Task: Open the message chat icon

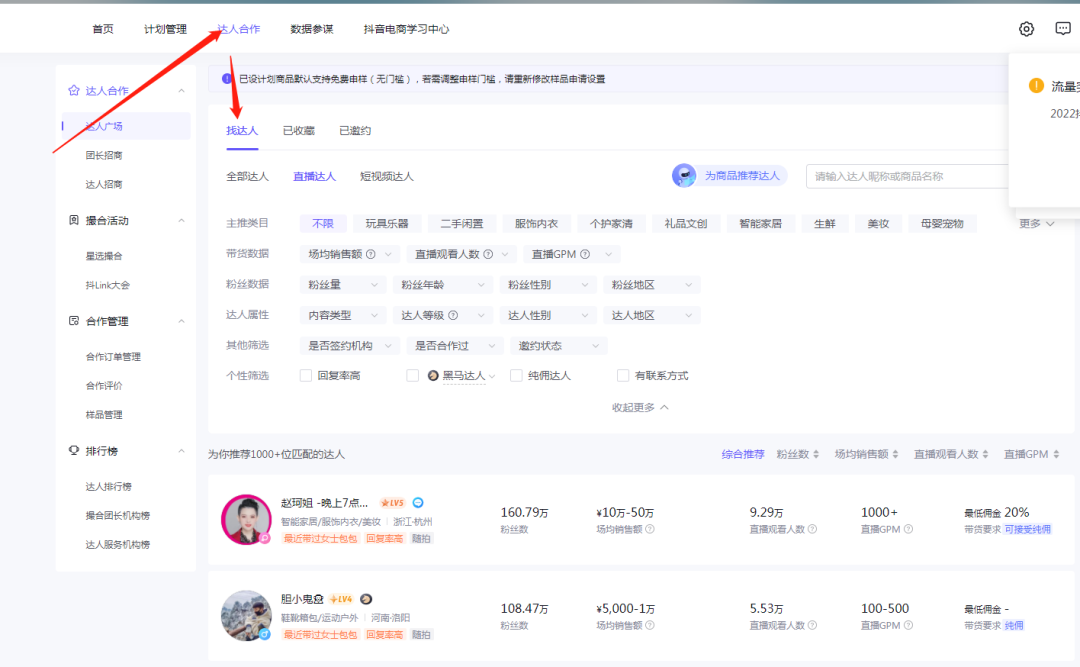Action: coord(1063,28)
